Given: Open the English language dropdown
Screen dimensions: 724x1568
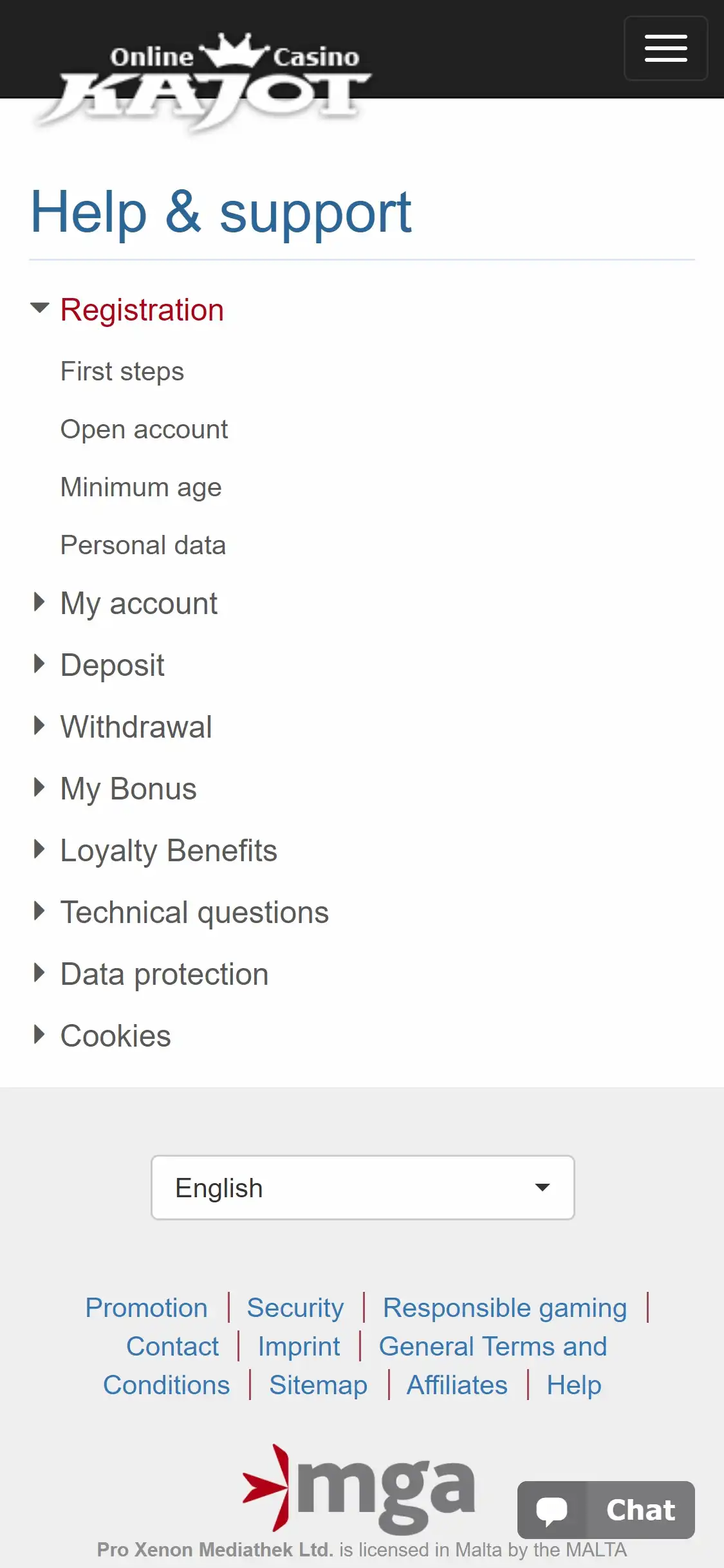Looking at the screenshot, I should coord(362,1188).
